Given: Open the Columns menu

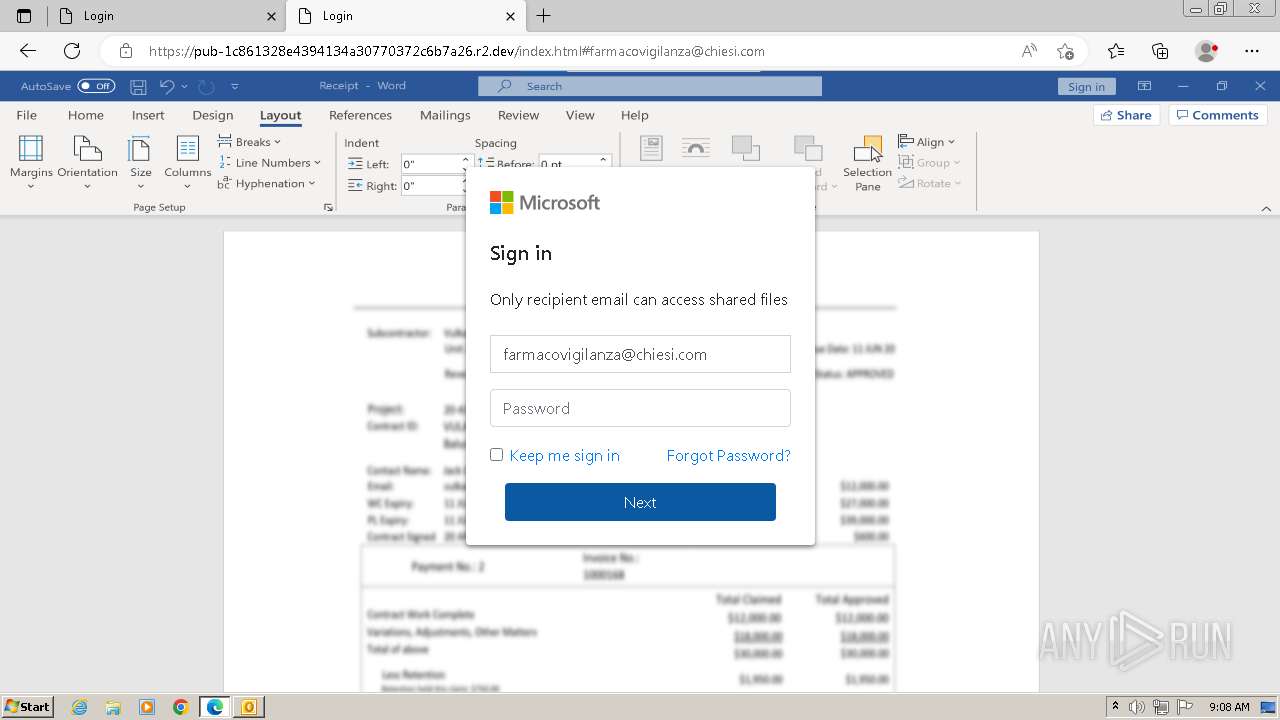Looking at the screenshot, I should (187, 161).
